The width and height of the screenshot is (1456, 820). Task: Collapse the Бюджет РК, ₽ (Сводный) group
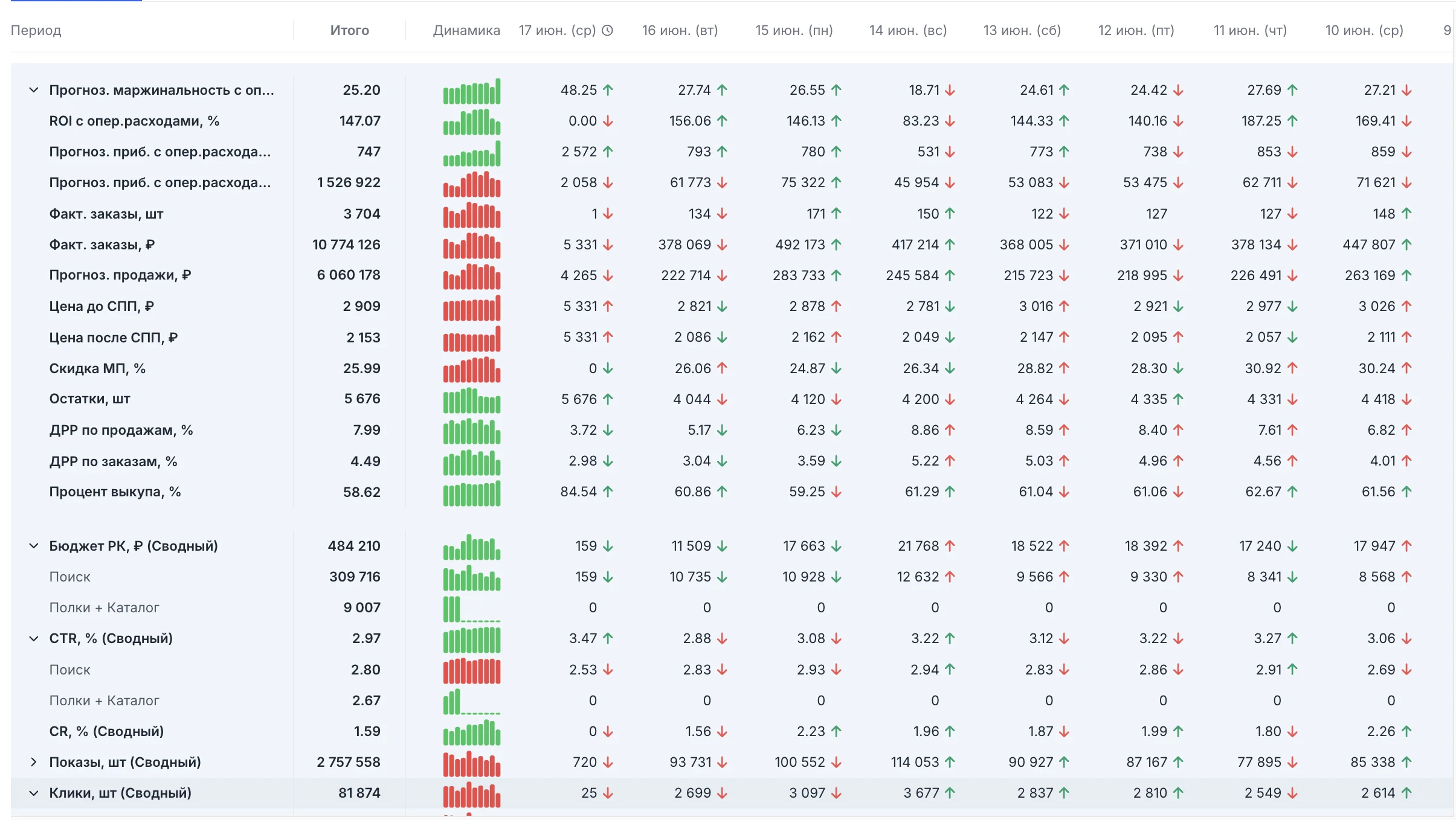coord(34,546)
